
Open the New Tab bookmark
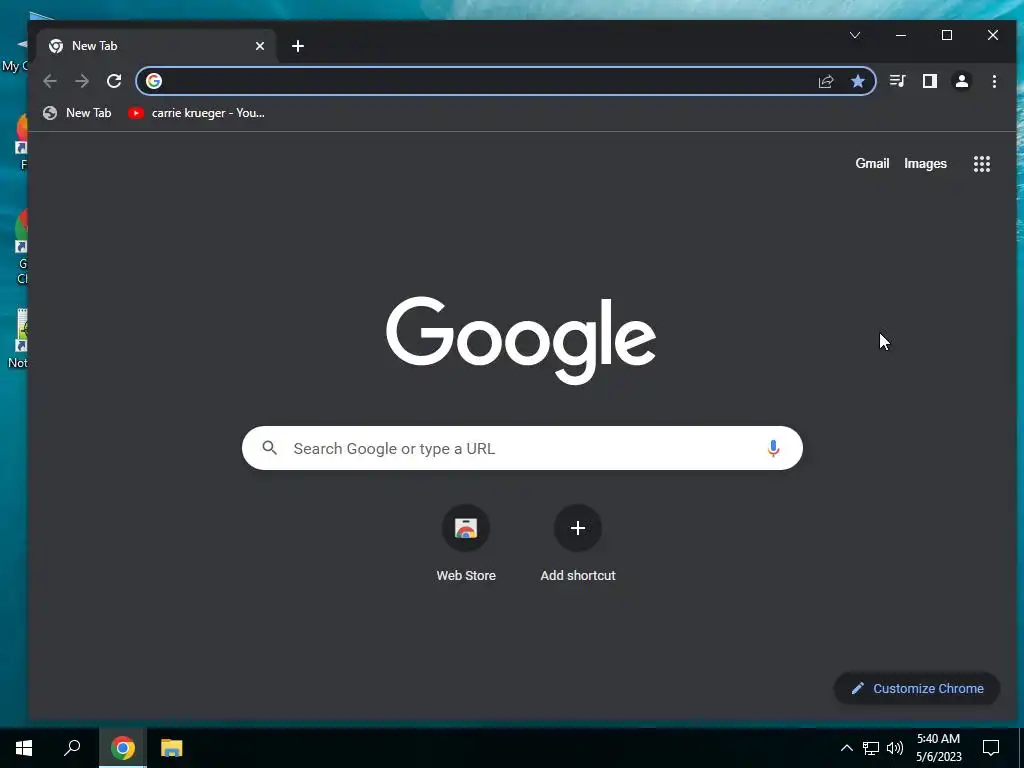point(77,113)
